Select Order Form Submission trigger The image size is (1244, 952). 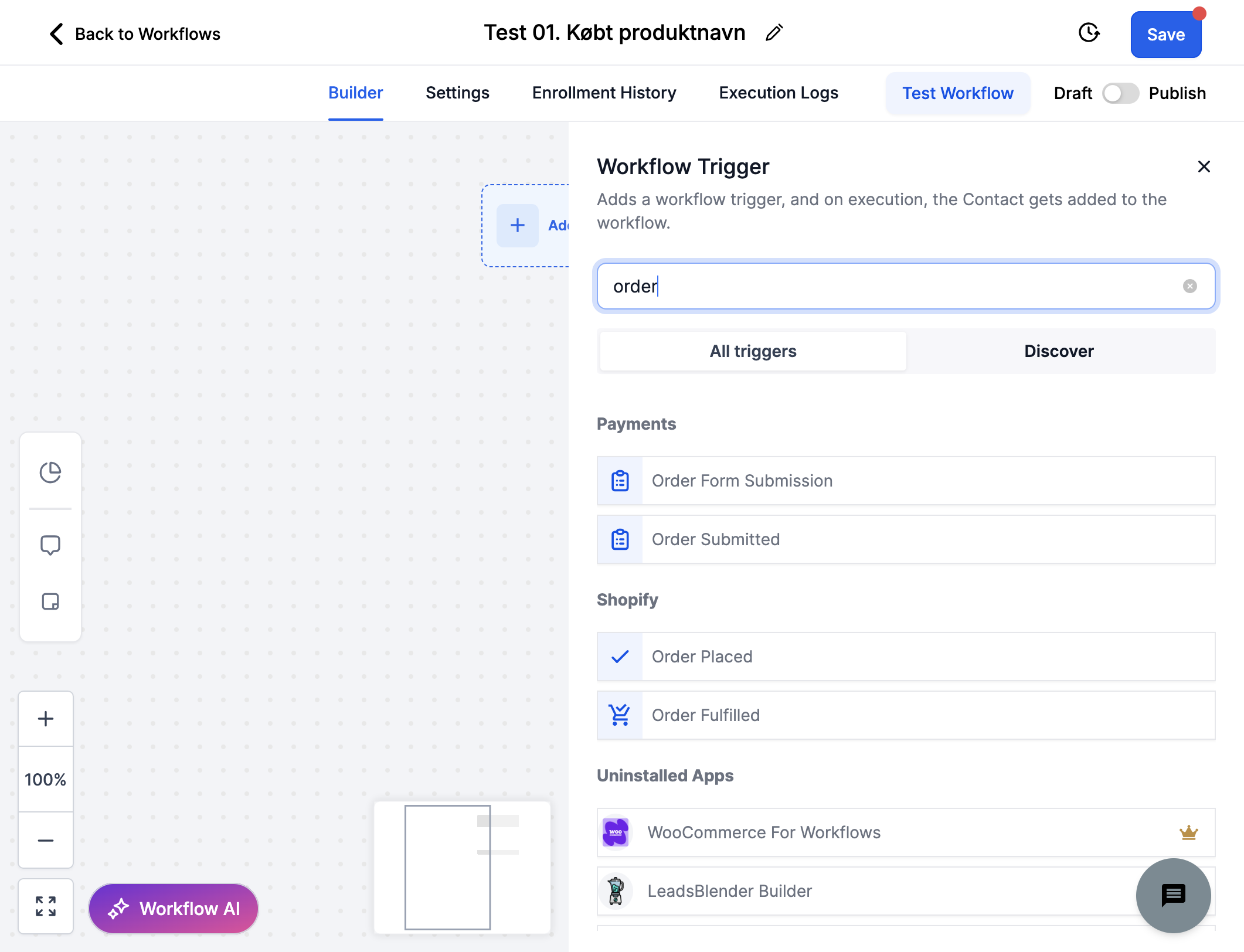906,481
